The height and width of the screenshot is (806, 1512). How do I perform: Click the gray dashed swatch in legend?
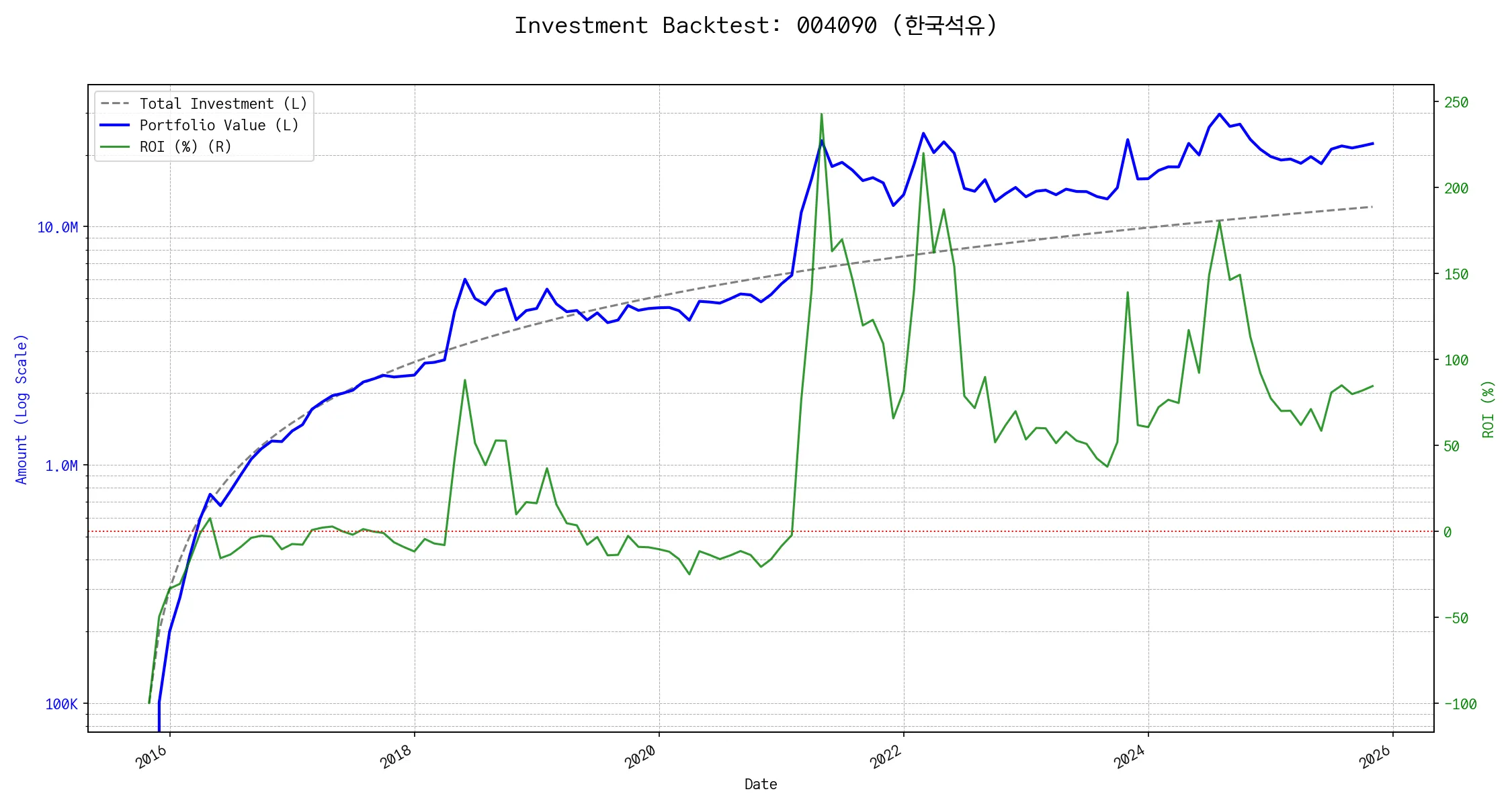114,103
